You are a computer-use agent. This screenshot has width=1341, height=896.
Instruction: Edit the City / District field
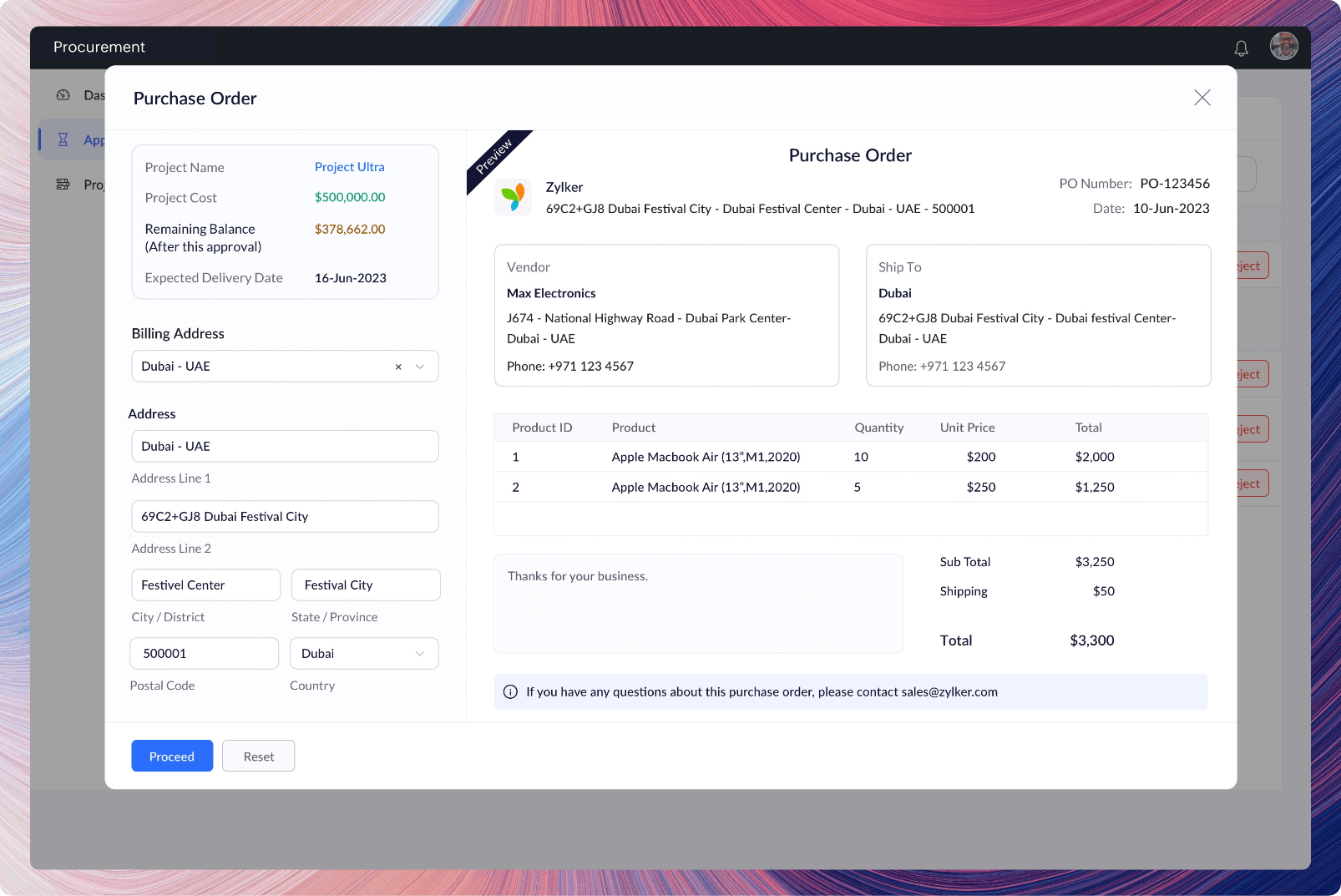[205, 585]
